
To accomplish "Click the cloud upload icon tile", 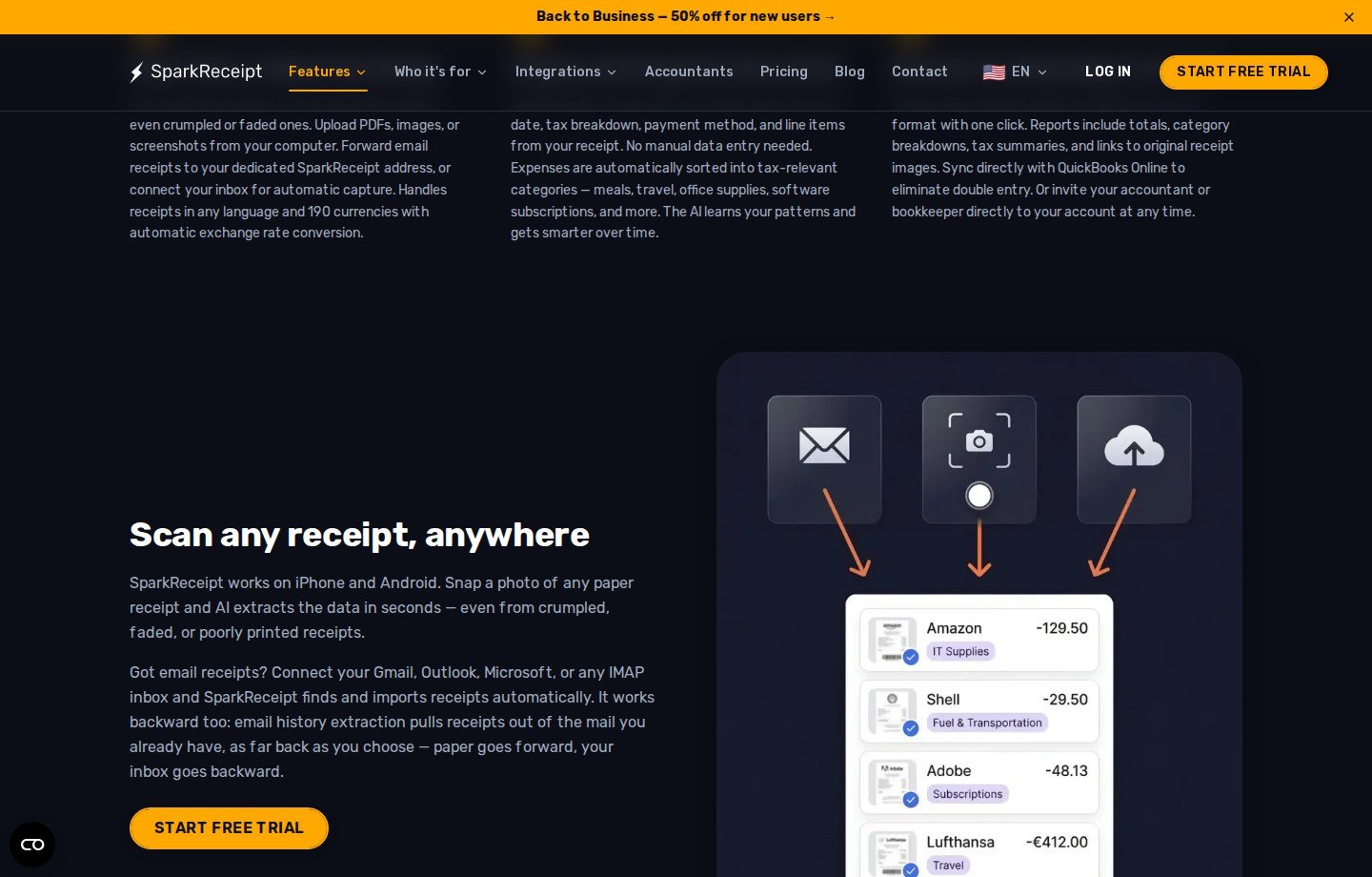I will [x=1134, y=459].
